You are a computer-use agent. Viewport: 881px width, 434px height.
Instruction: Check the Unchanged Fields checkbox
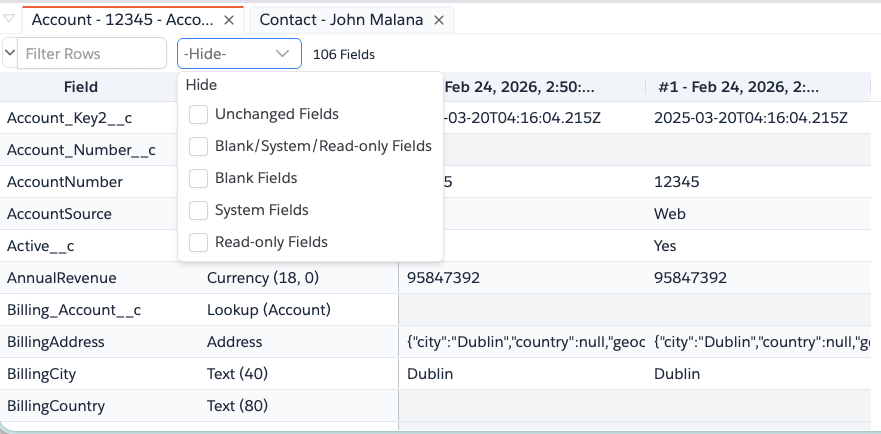(199, 114)
